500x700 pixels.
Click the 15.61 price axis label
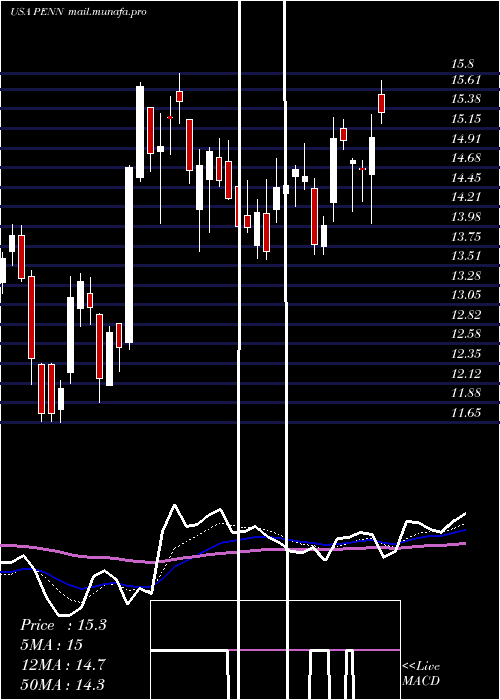(x=466, y=80)
